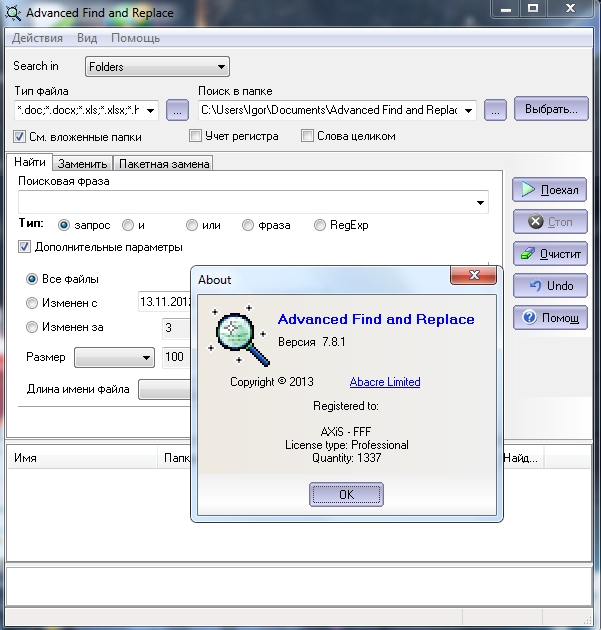The image size is (601, 630).
Task: Expand the Поисковая фраза history dropdown
Action: pos(480,202)
